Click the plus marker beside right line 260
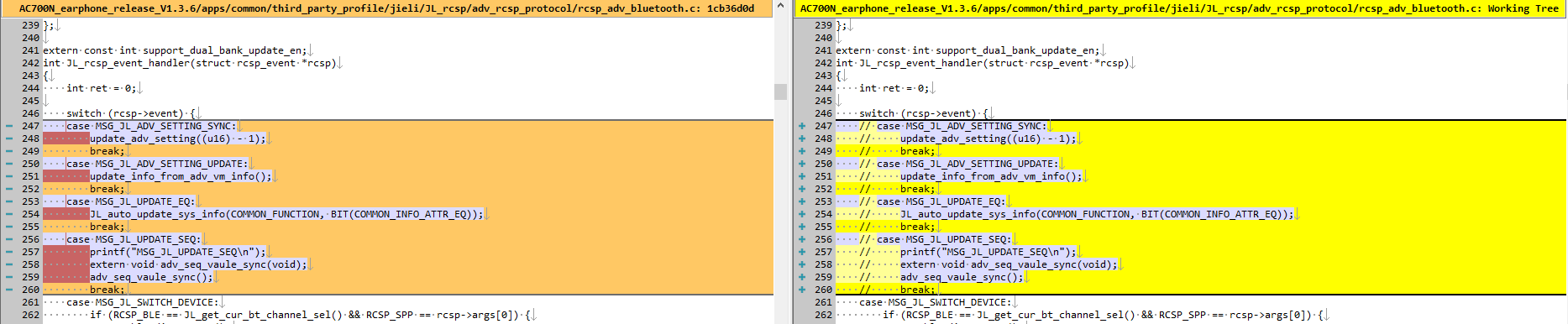1568x324 pixels. 802,290
